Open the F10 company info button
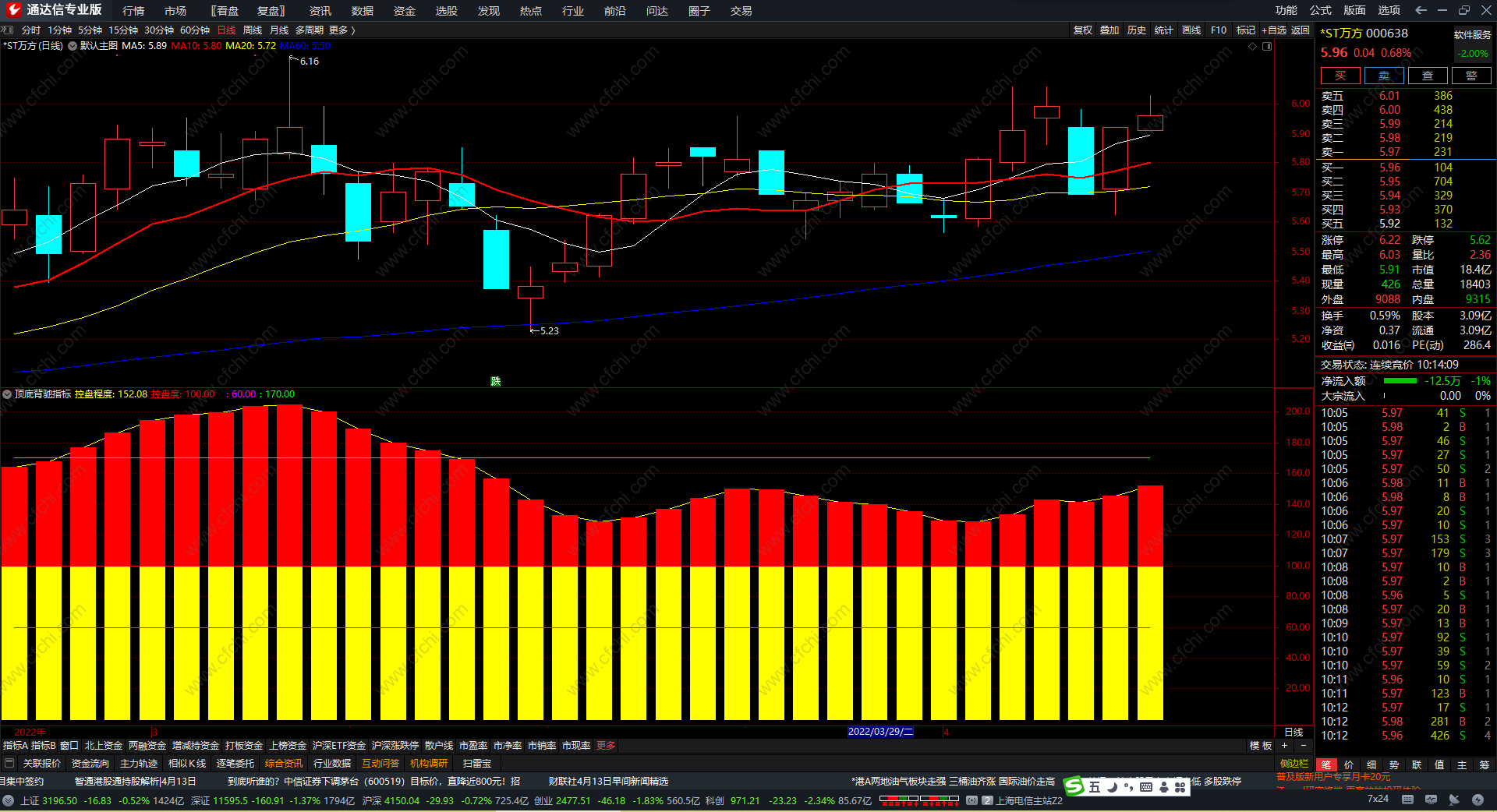The width and height of the screenshot is (1497, 812). click(1219, 30)
